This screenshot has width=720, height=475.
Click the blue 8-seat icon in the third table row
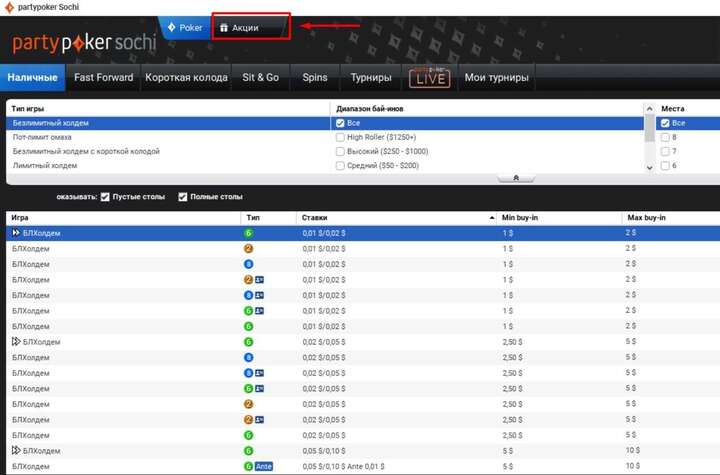click(x=248, y=264)
